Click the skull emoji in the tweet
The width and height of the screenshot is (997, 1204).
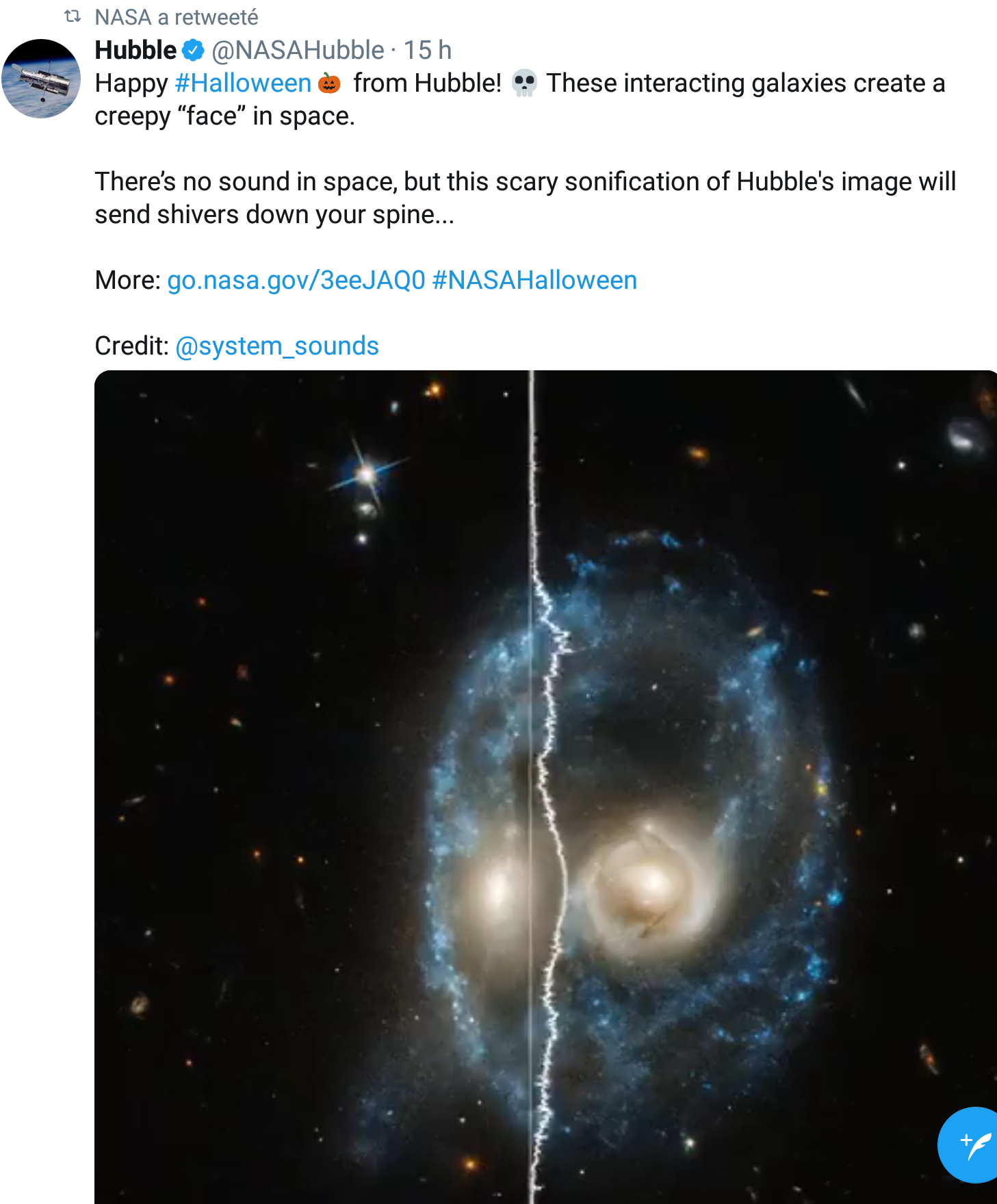[524, 83]
